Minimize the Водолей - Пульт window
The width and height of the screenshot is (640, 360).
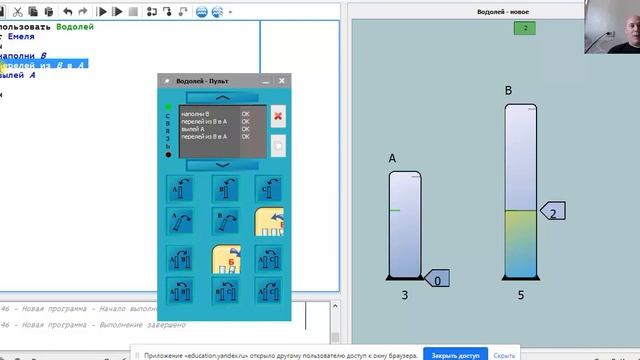[266, 81]
